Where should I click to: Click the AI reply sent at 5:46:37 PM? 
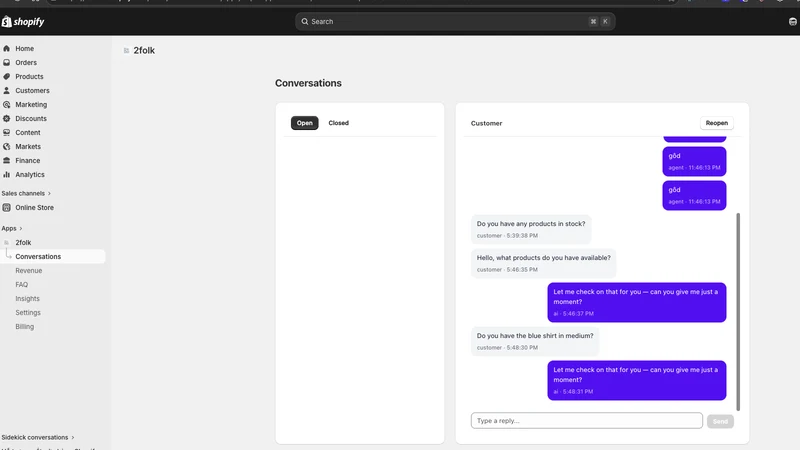[636, 303]
